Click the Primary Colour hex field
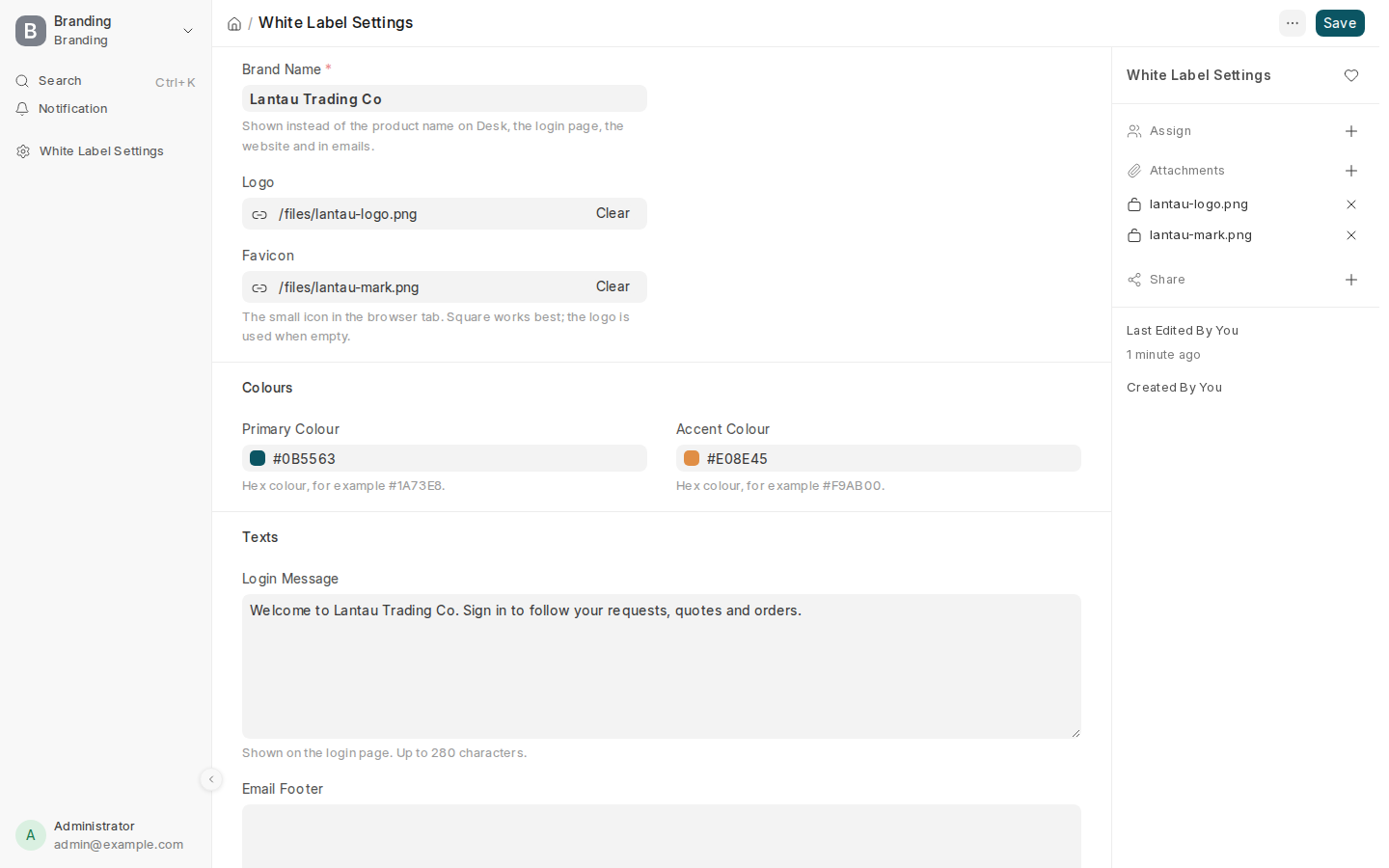Viewport: 1389px width, 868px height. click(445, 458)
